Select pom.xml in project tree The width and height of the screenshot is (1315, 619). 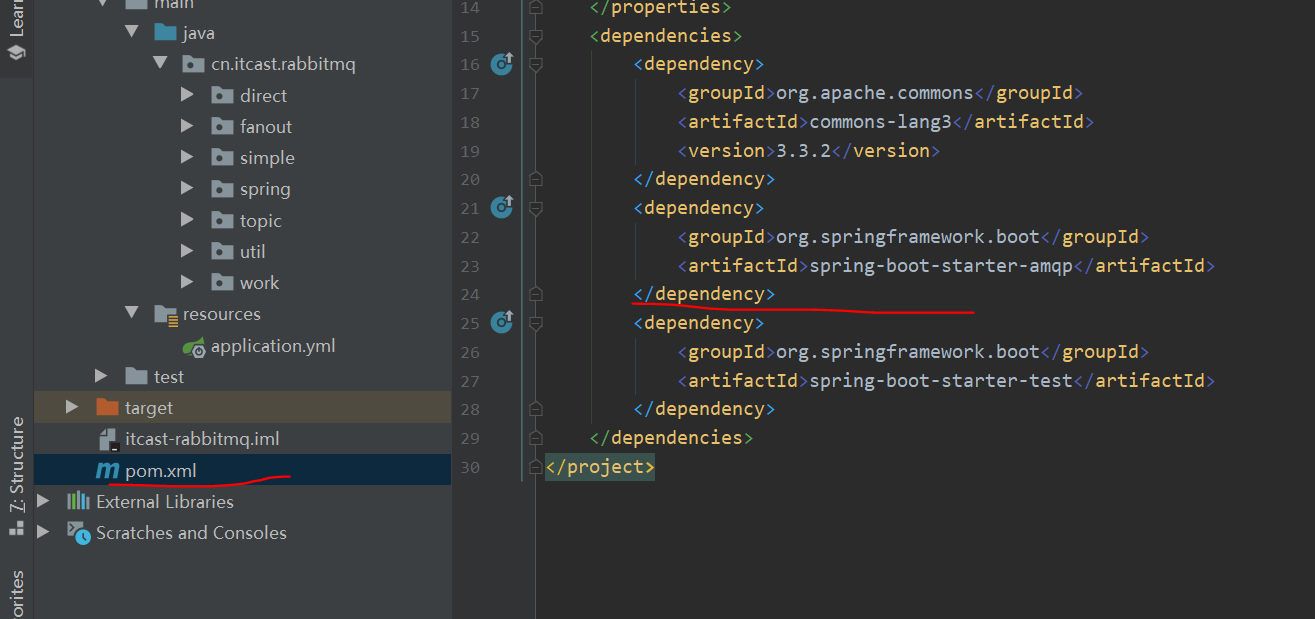point(243,470)
